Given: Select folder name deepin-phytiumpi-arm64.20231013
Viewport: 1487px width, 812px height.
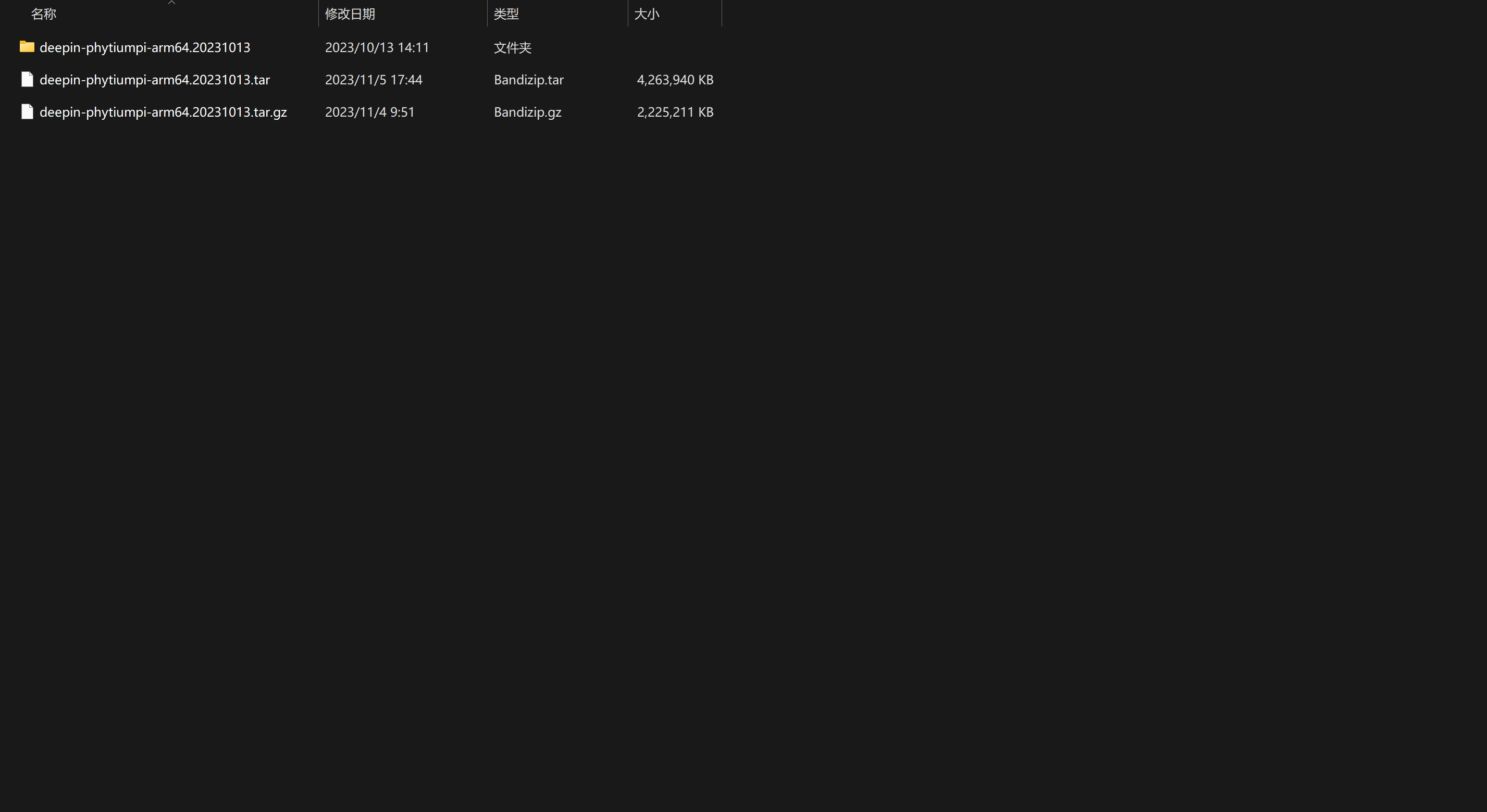Looking at the screenshot, I should pos(145,47).
